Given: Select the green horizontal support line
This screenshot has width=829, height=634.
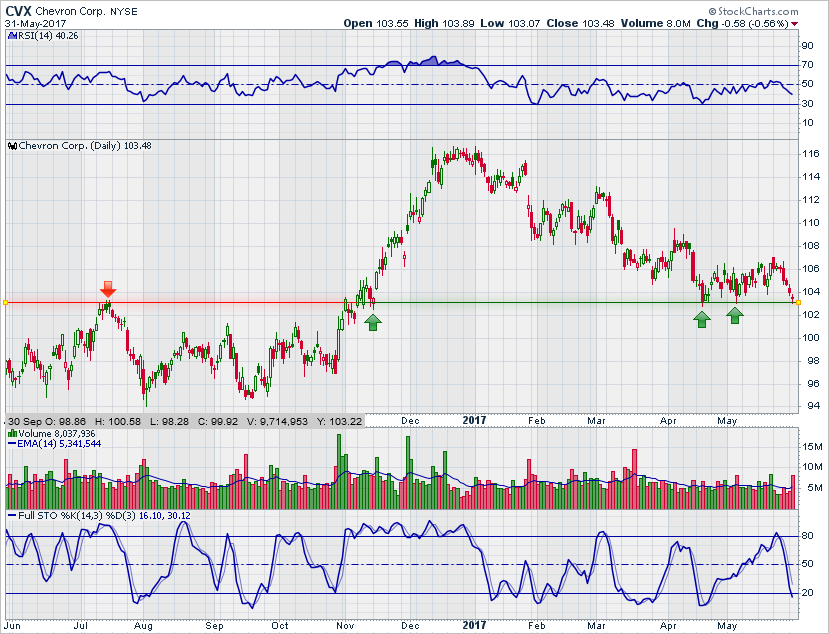Looking at the screenshot, I should point(584,302).
